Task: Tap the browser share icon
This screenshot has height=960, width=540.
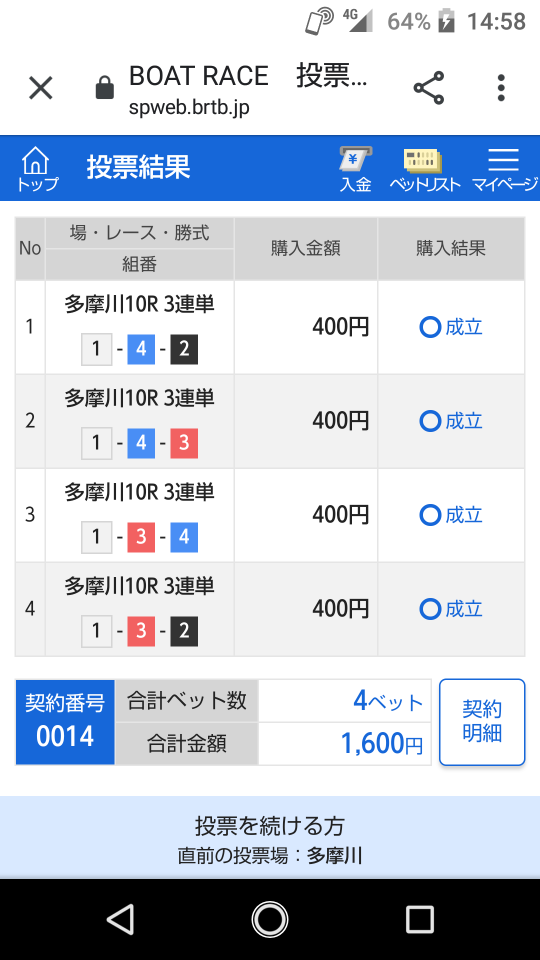Action: point(429,88)
